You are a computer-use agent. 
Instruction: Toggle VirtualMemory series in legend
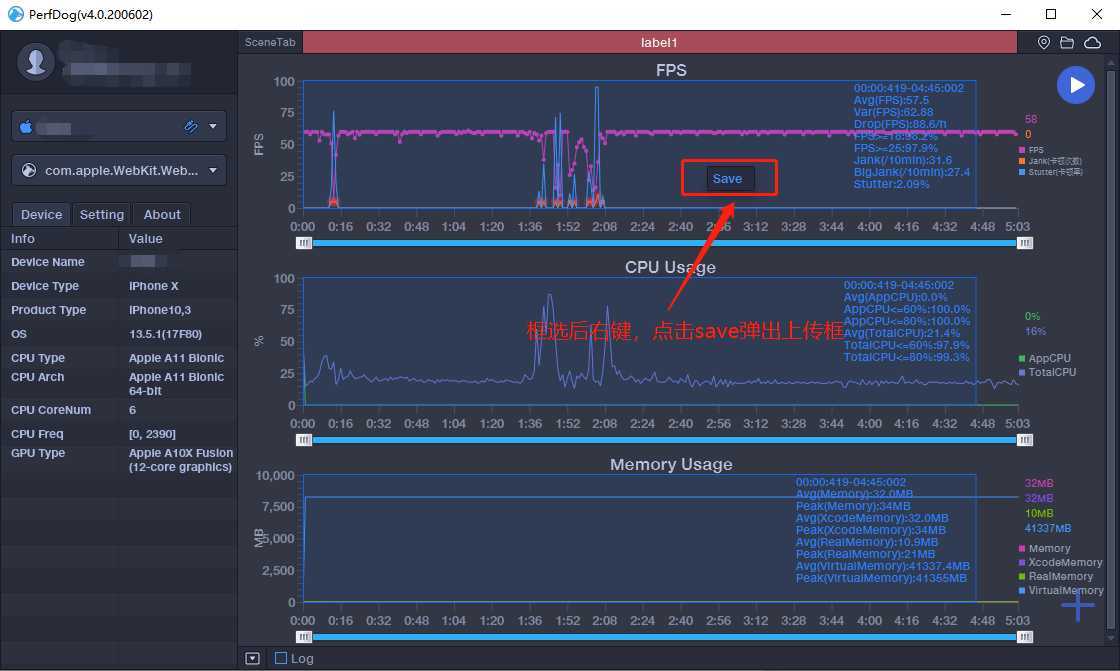click(x=1061, y=590)
